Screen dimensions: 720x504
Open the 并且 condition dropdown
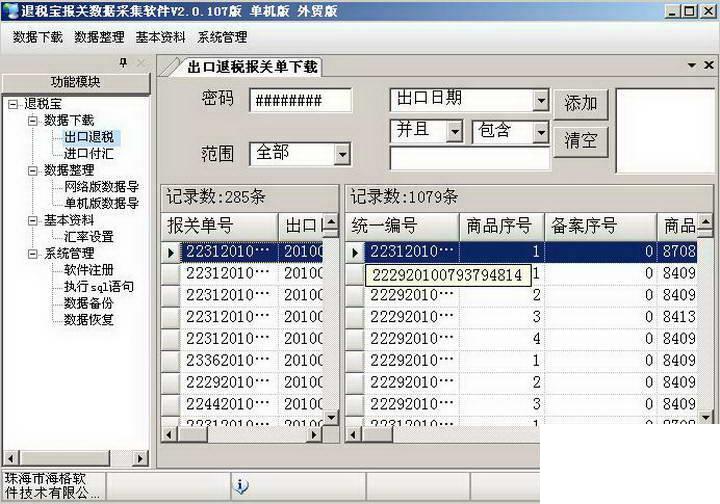click(x=454, y=132)
